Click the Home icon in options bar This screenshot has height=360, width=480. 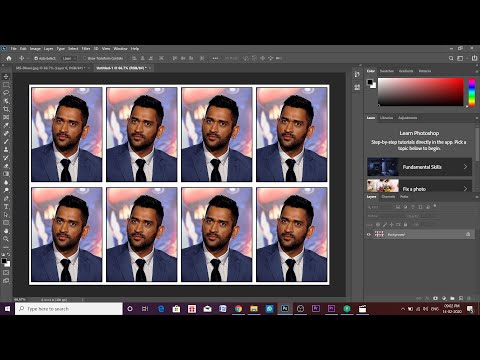pos(9,58)
